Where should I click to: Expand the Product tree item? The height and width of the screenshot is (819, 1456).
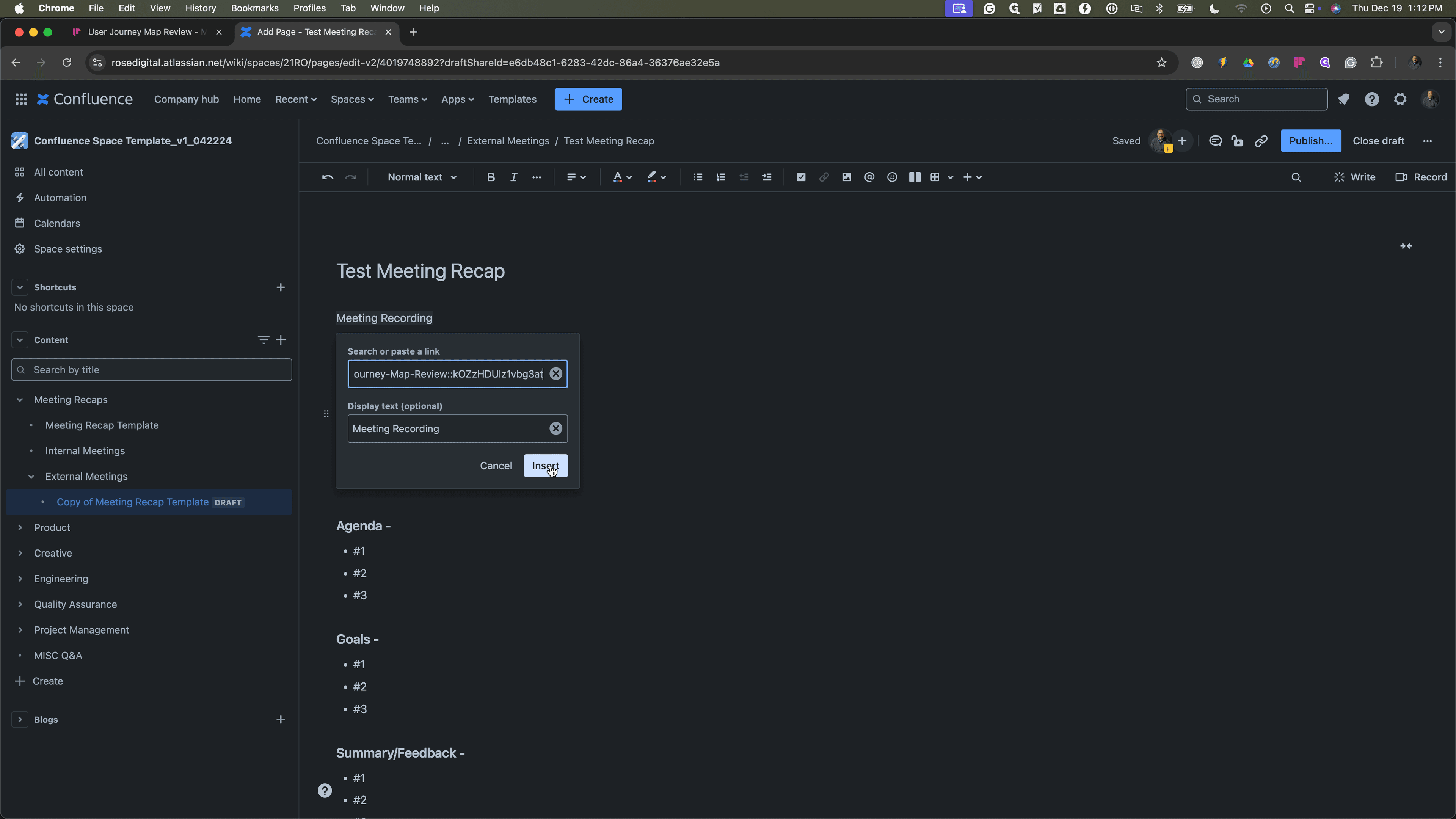coord(20,527)
